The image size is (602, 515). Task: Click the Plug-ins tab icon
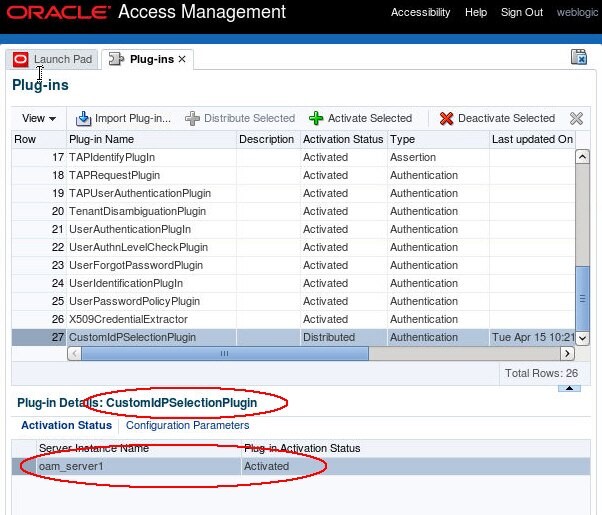(116, 59)
